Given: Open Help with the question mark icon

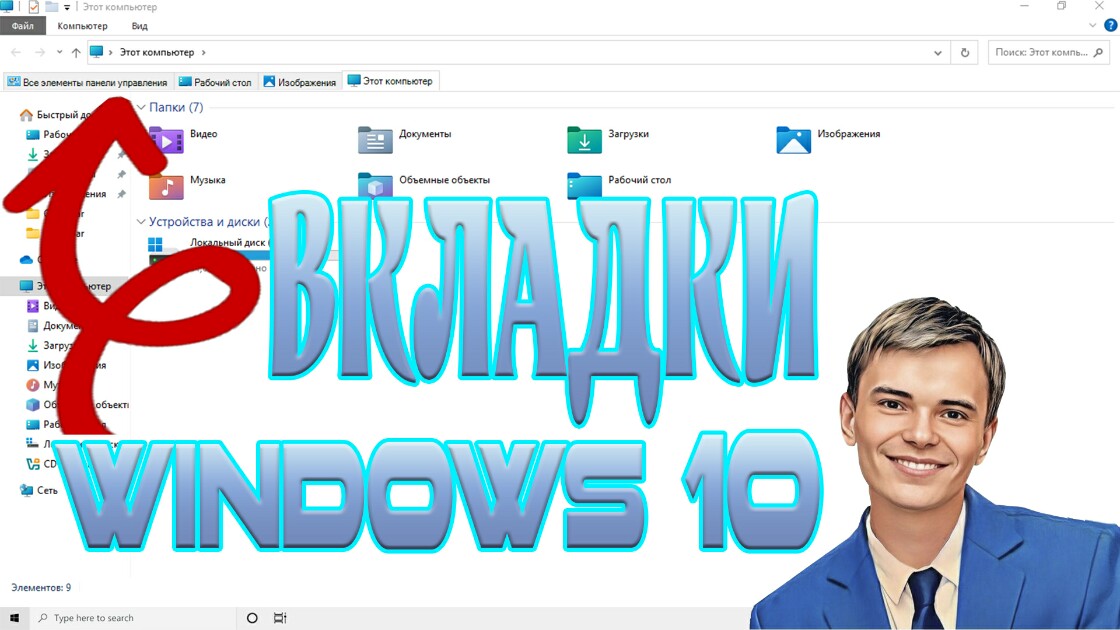Looking at the screenshot, I should click(1111, 26).
